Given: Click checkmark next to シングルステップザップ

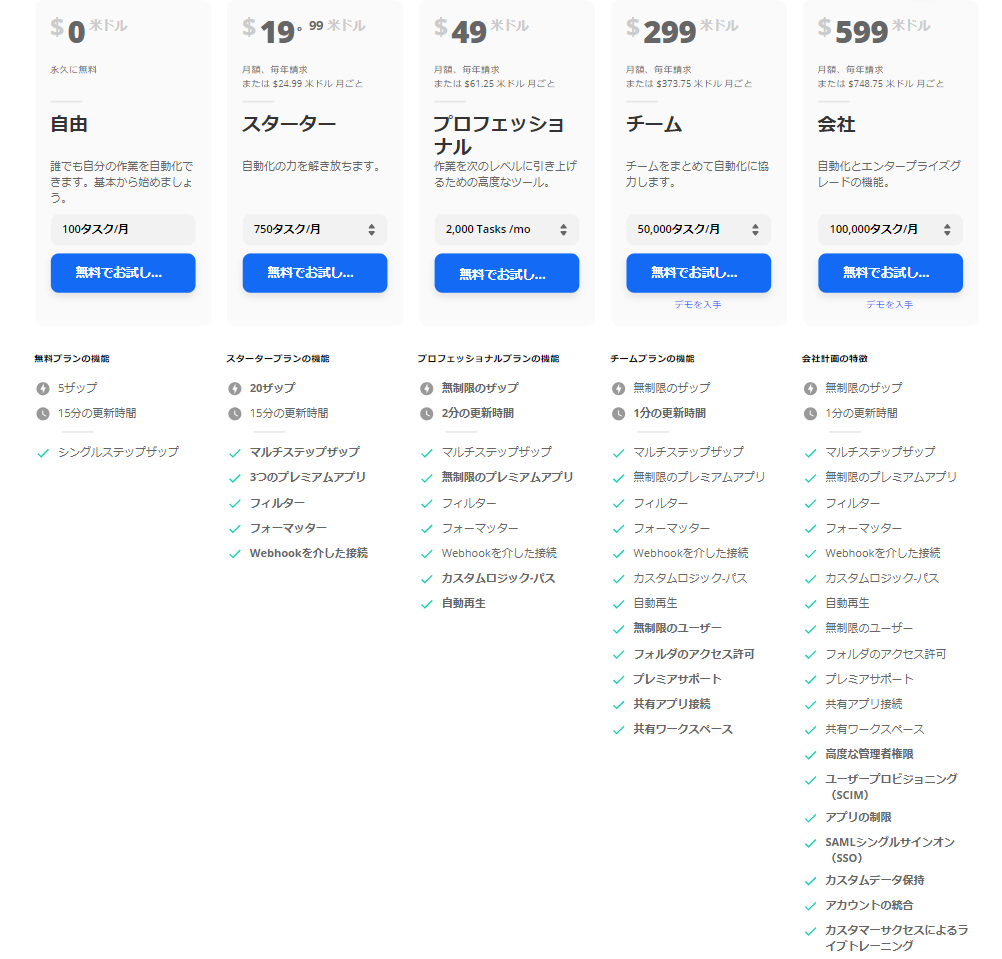Looking at the screenshot, I should pos(43,453).
